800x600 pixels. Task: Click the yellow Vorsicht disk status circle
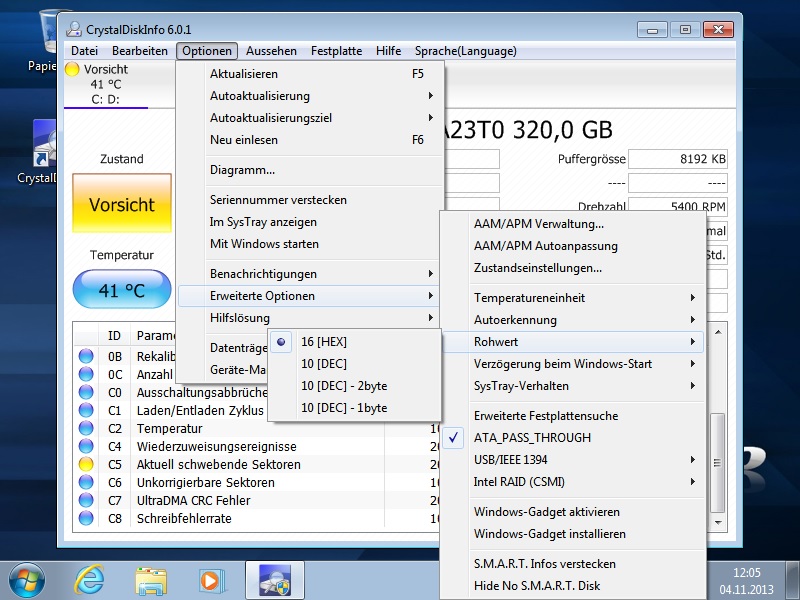72,69
